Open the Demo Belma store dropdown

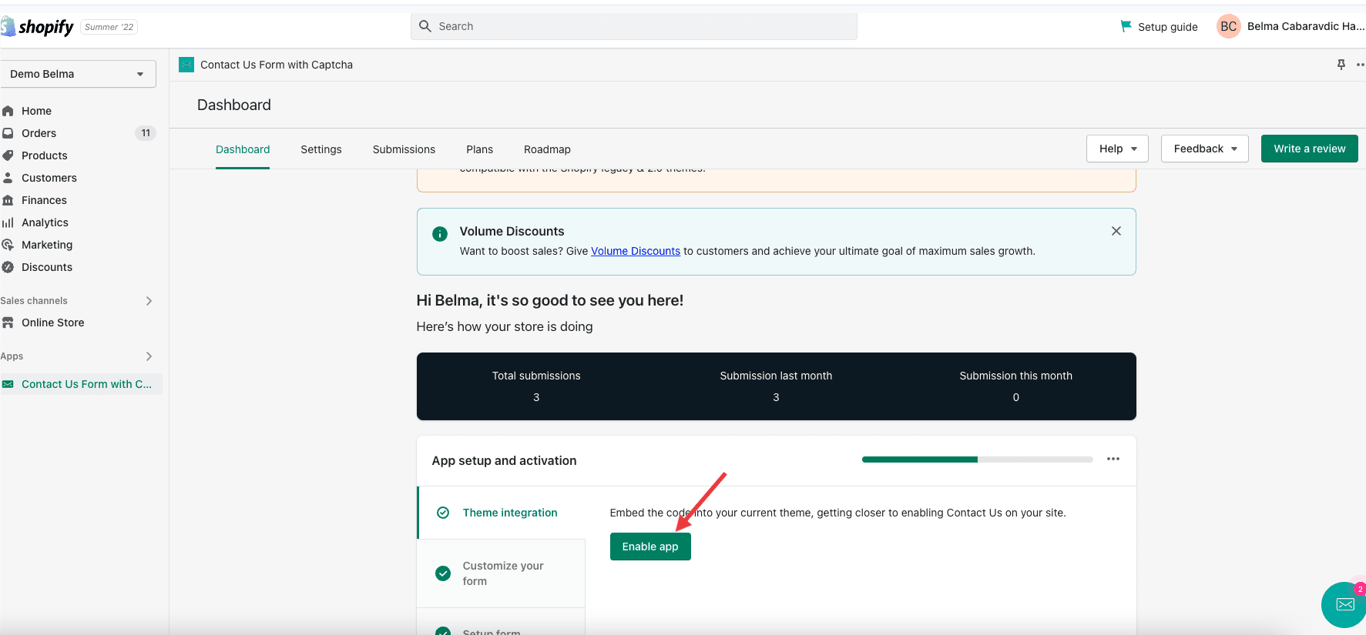(x=78, y=74)
